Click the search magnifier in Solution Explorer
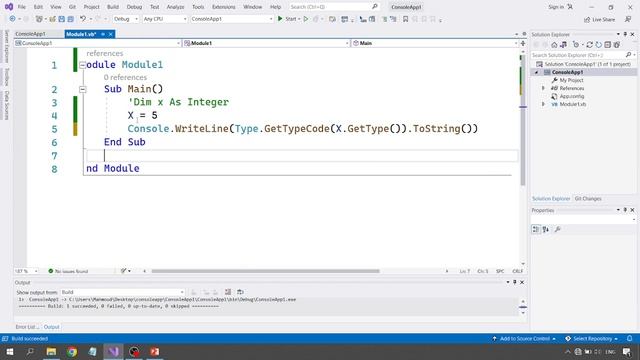This screenshot has width=640, height=360. point(628,55)
